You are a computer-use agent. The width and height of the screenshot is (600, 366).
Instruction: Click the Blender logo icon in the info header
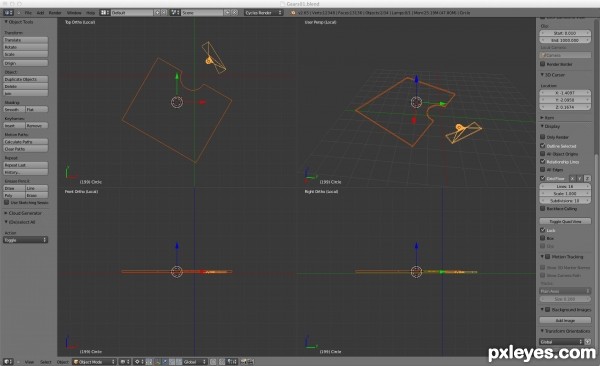click(x=293, y=13)
